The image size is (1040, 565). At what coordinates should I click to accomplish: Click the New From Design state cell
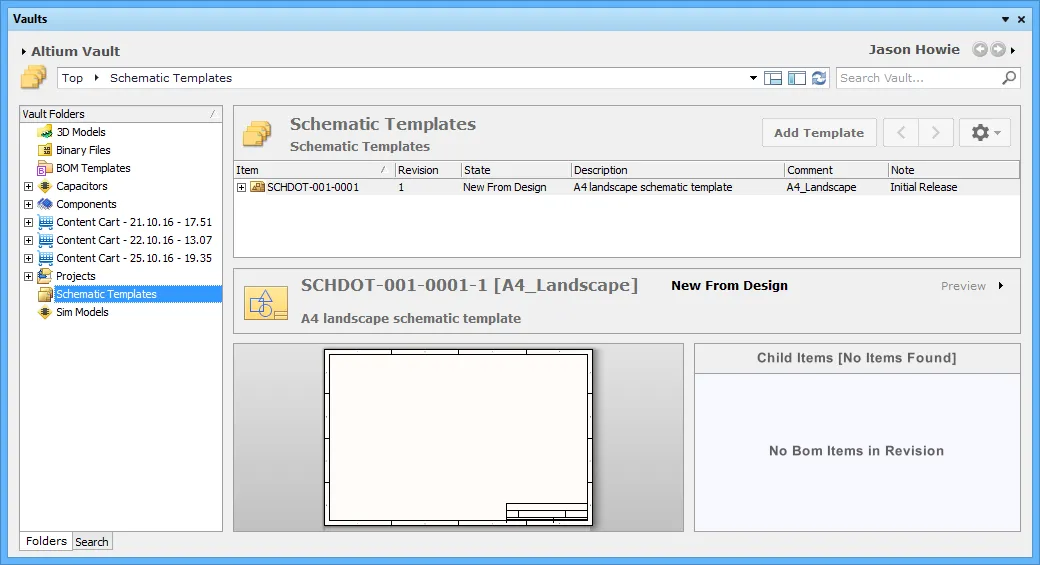(505, 187)
